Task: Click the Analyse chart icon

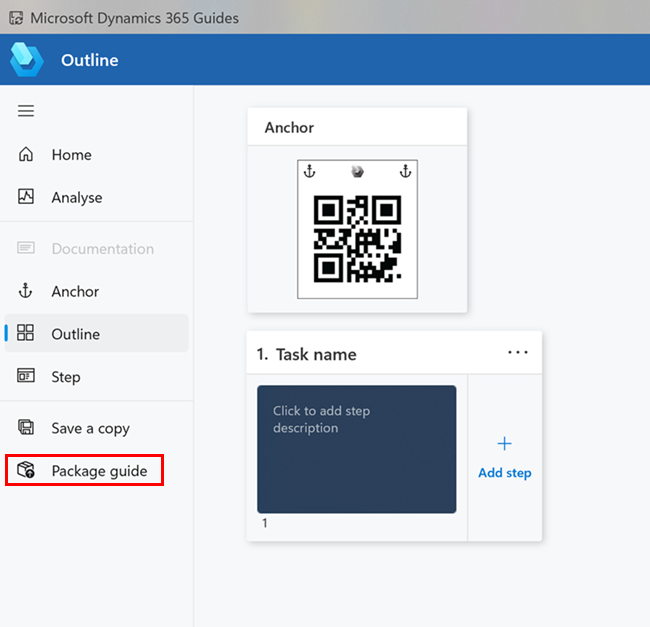Action: click(26, 196)
